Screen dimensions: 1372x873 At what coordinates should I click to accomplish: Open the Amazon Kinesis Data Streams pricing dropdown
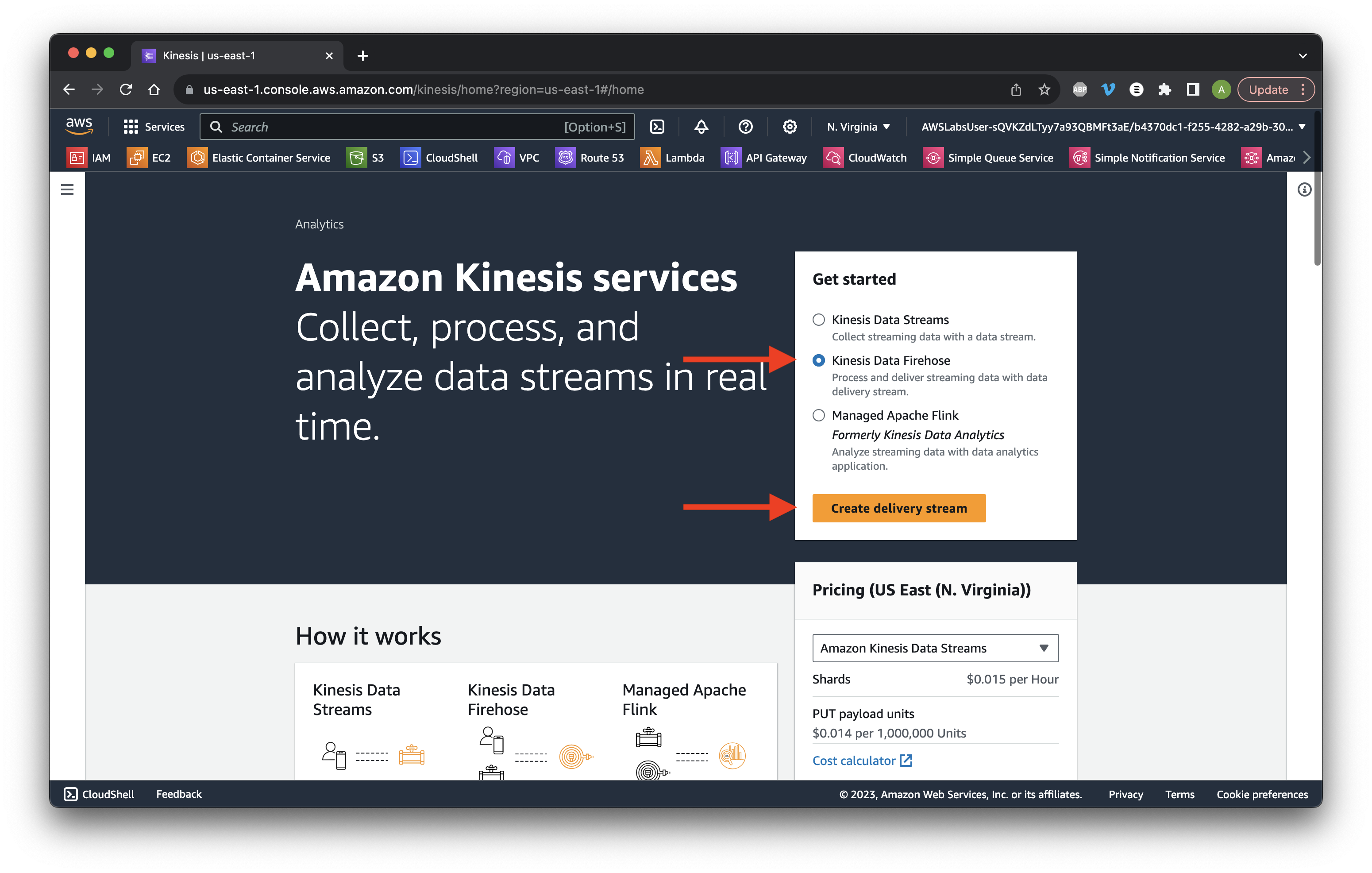pos(935,648)
